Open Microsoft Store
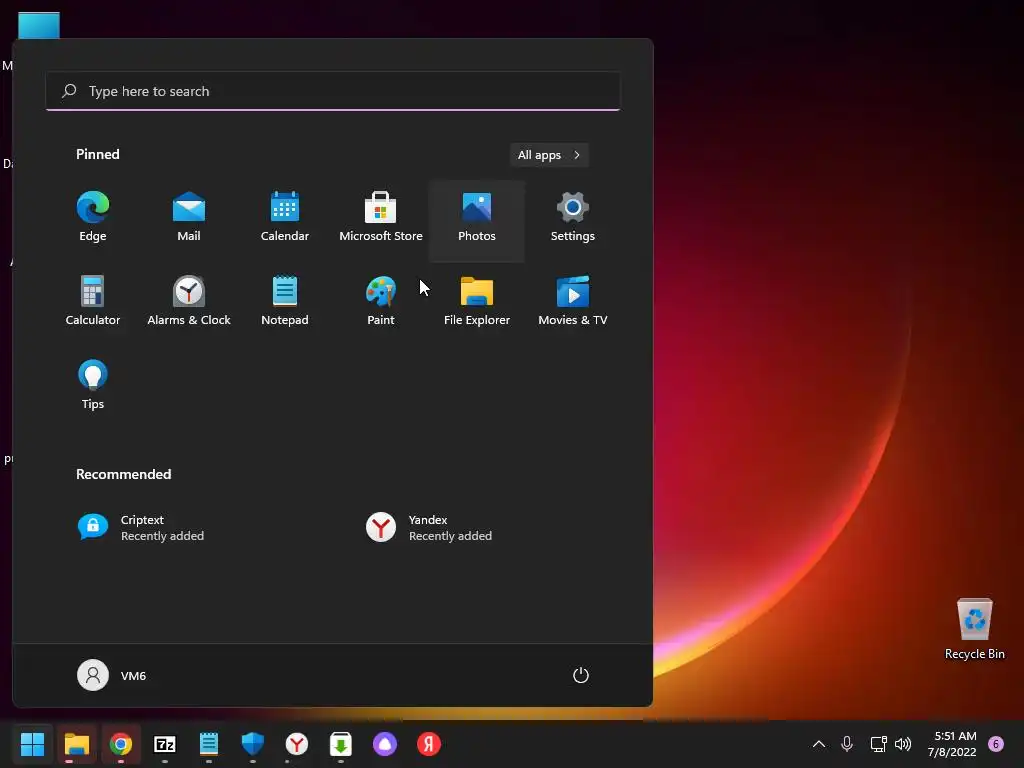This screenshot has height=768, width=1024. 381,217
